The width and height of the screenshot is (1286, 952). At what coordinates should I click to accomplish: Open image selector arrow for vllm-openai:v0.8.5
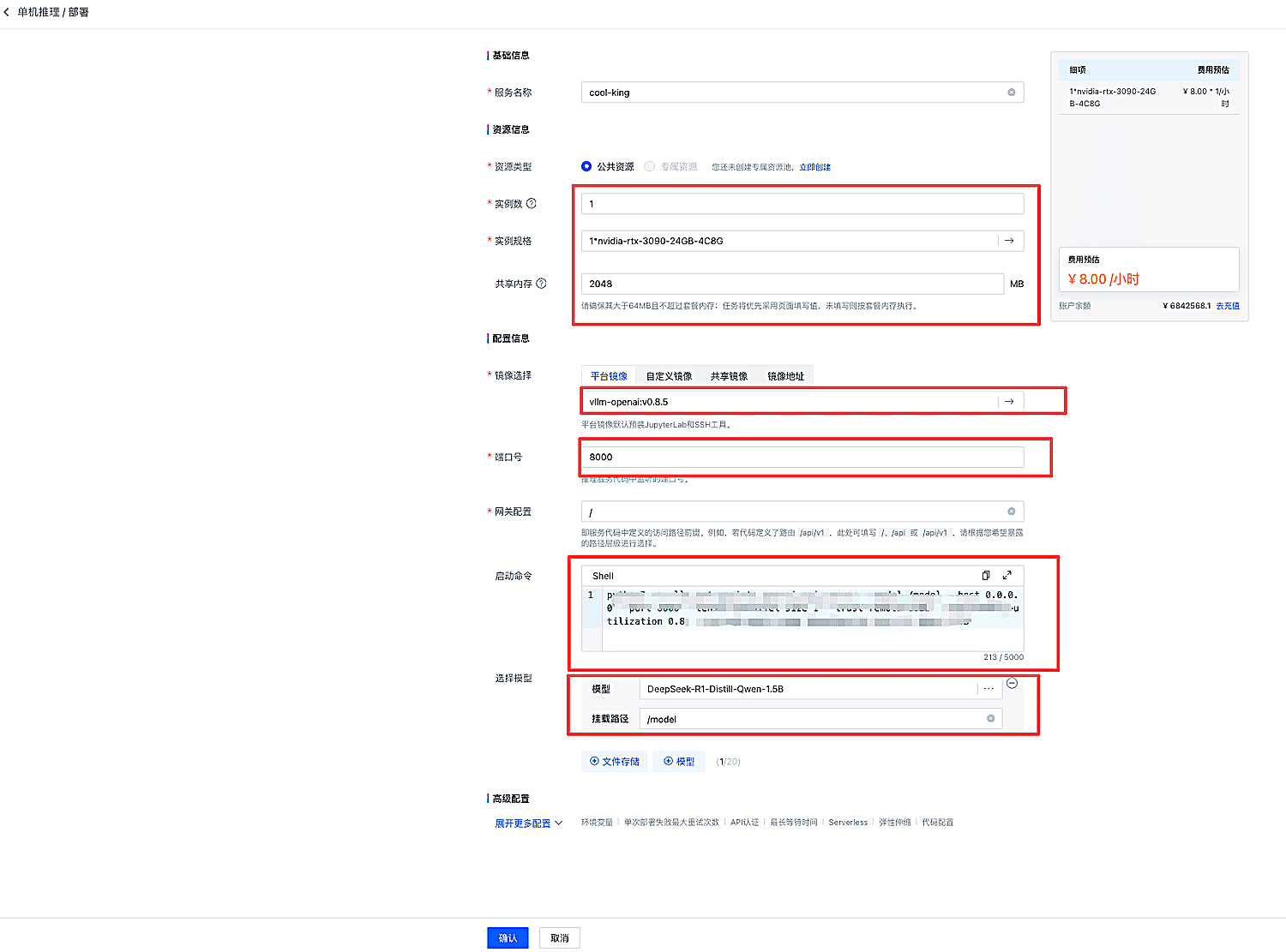point(1010,401)
